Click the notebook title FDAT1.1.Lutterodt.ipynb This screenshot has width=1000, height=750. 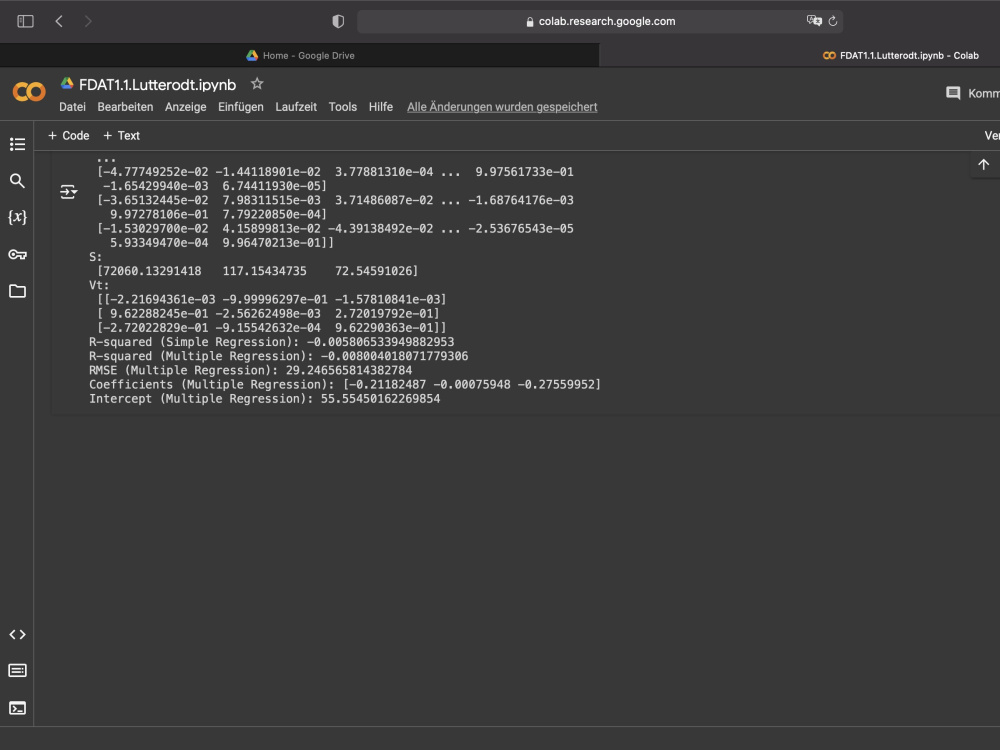point(157,85)
